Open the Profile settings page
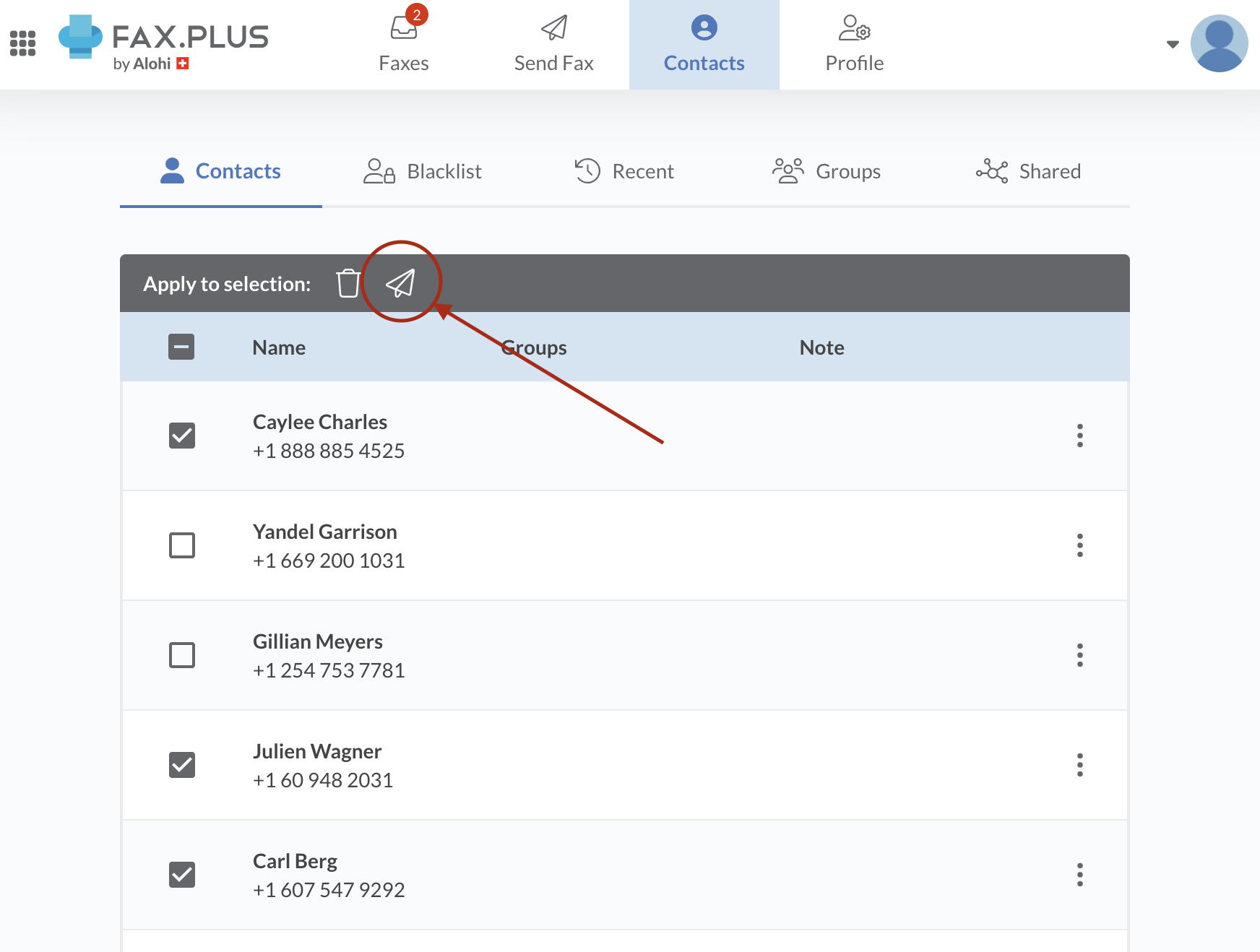 [x=854, y=43]
